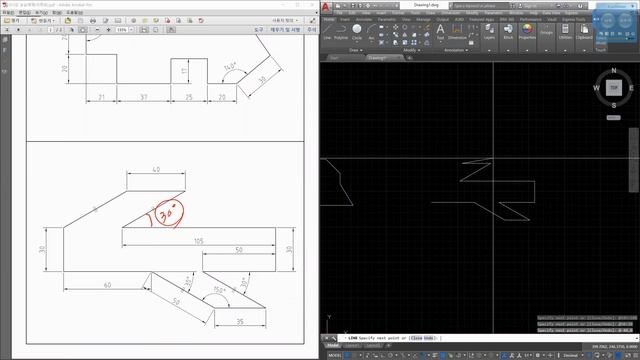Open the AutoCAD application menu button

[x=326, y=7]
